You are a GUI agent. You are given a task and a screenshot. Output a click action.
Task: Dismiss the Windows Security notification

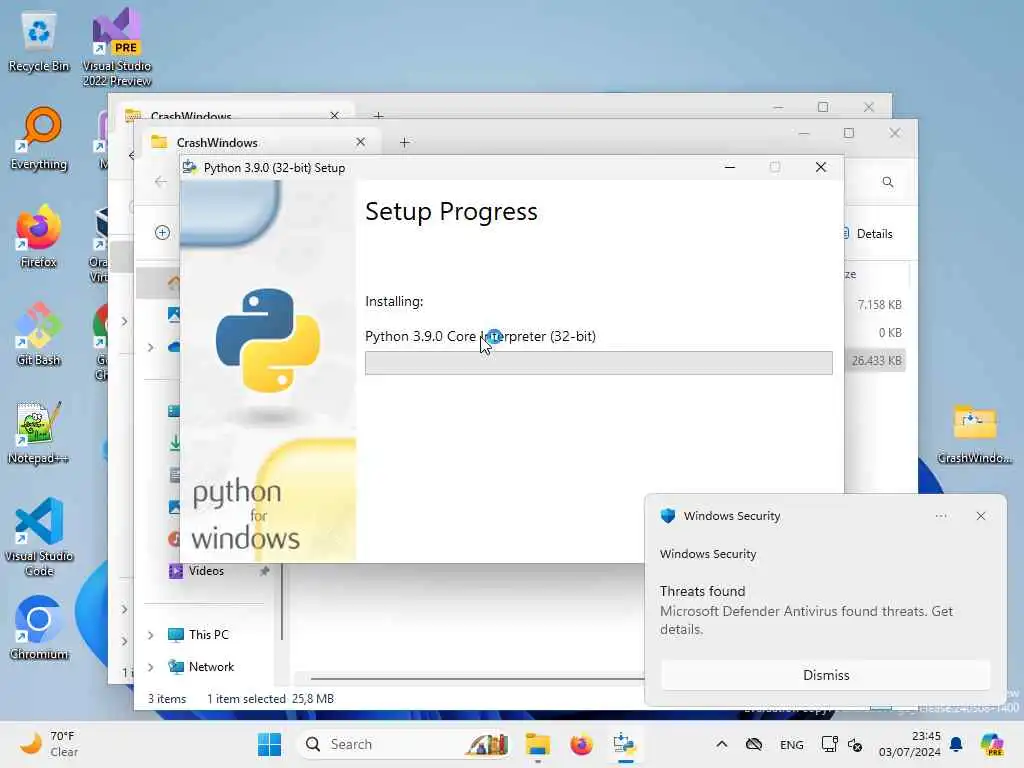825,675
